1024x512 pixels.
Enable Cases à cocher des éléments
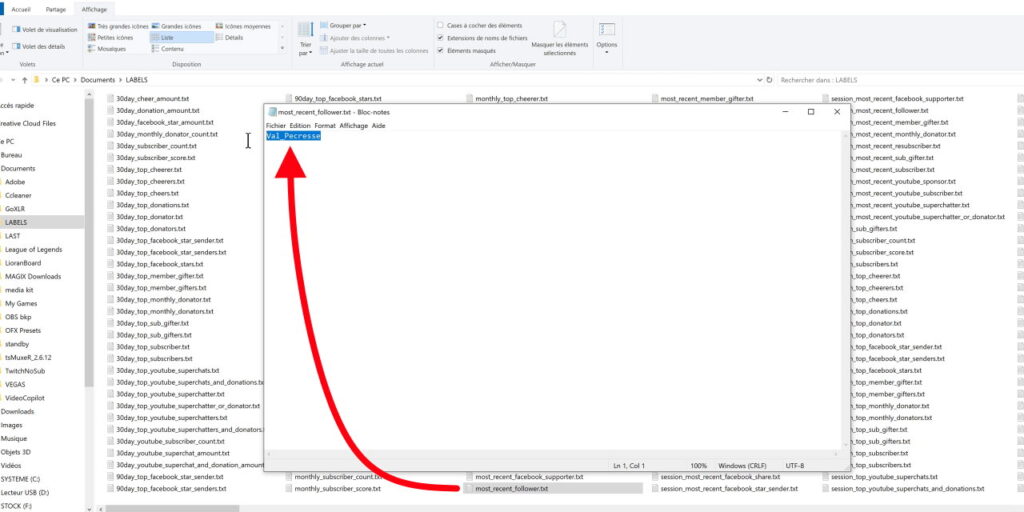tap(441, 25)
